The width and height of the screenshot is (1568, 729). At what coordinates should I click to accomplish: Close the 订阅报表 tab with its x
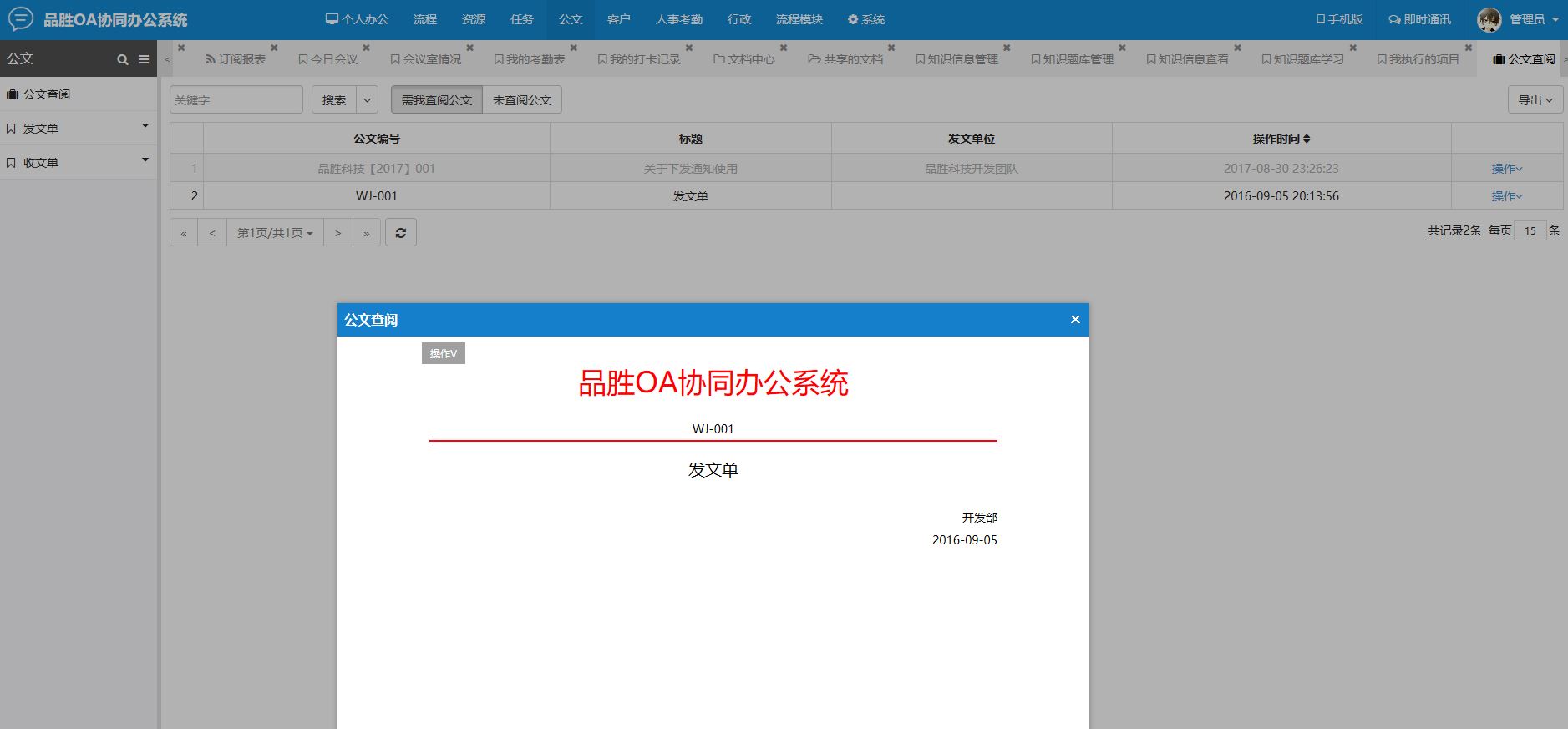coord(274,48)
